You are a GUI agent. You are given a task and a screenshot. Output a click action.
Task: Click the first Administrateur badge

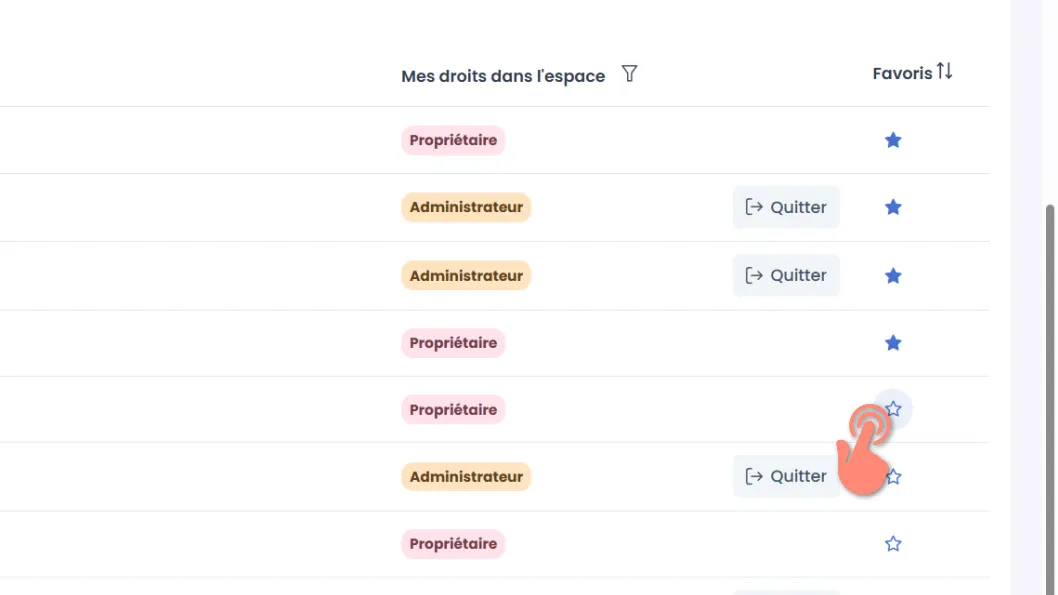pyautogui.click(x=466, y=207)
